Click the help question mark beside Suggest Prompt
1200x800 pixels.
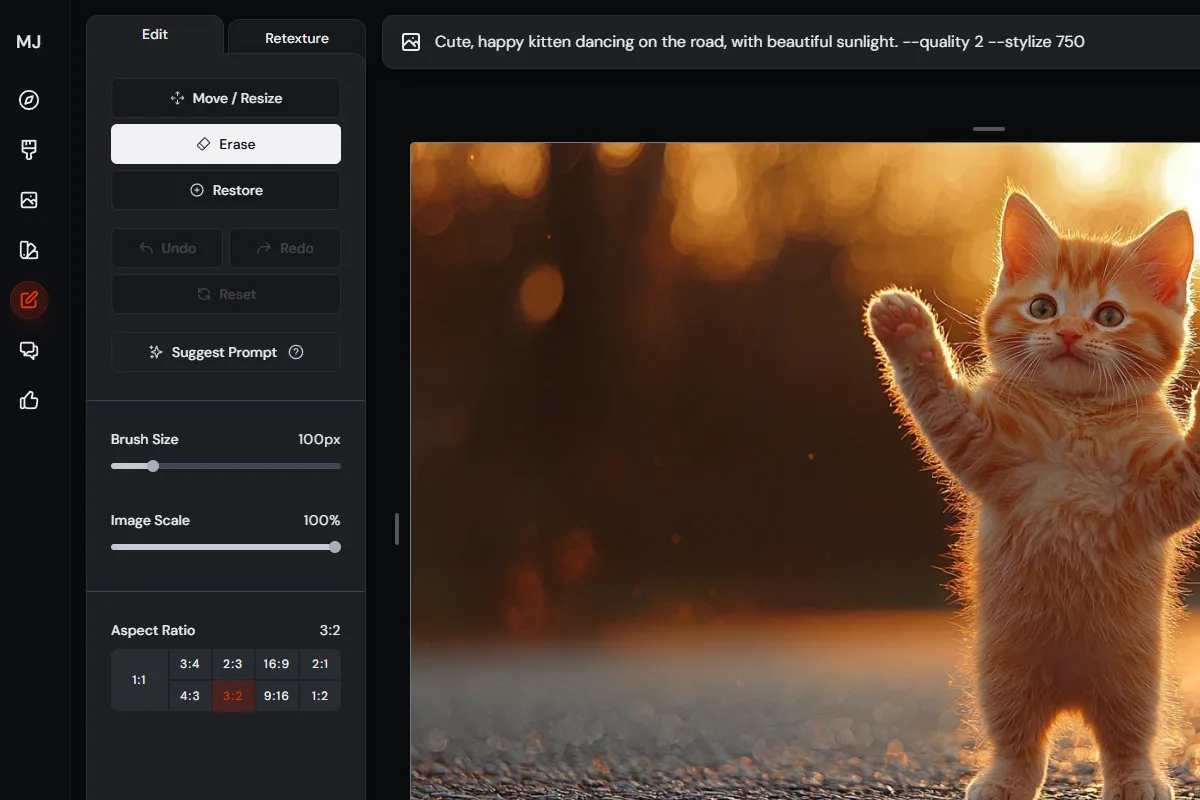click(x=296, y=352)
